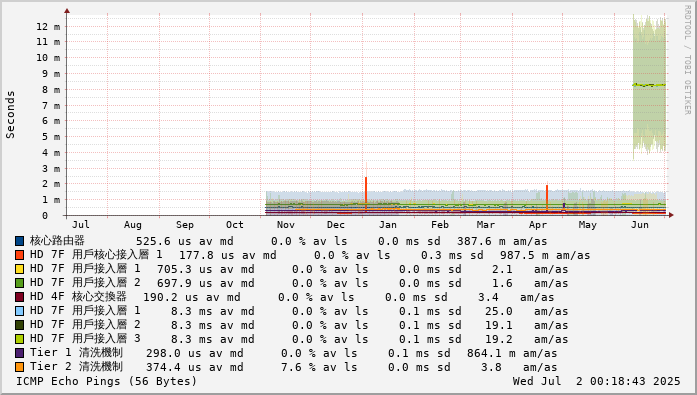Screen dimensions: 697x395
Task: Click the 864.1 m am/as value
Action: (512, 354)
